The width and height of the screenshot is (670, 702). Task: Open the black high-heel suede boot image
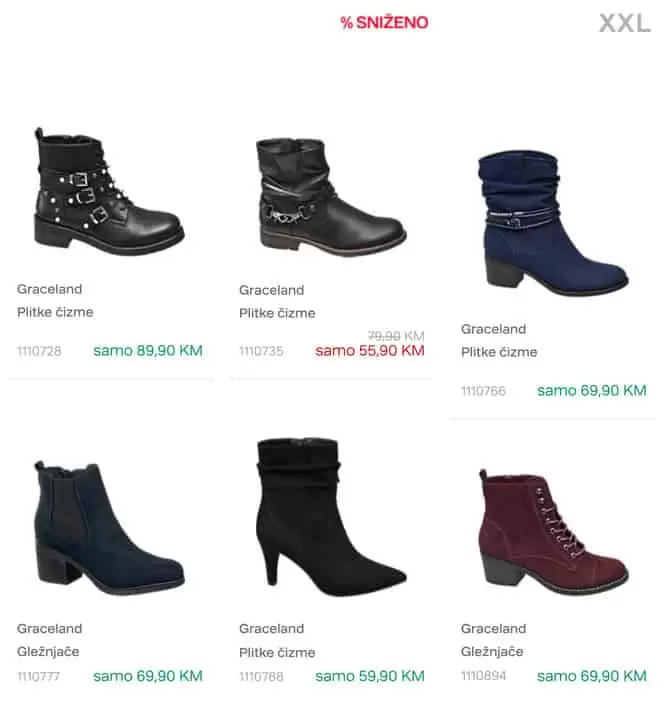(331, 517)
